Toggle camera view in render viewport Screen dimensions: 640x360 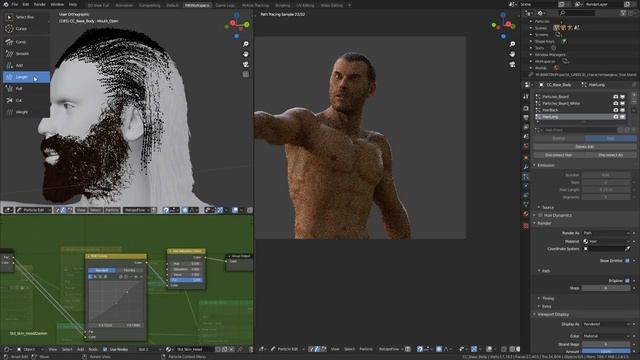coord(512,64)
